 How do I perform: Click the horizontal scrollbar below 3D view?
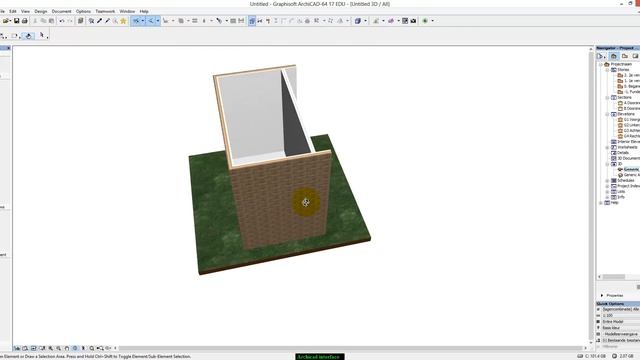pos(351,348)
